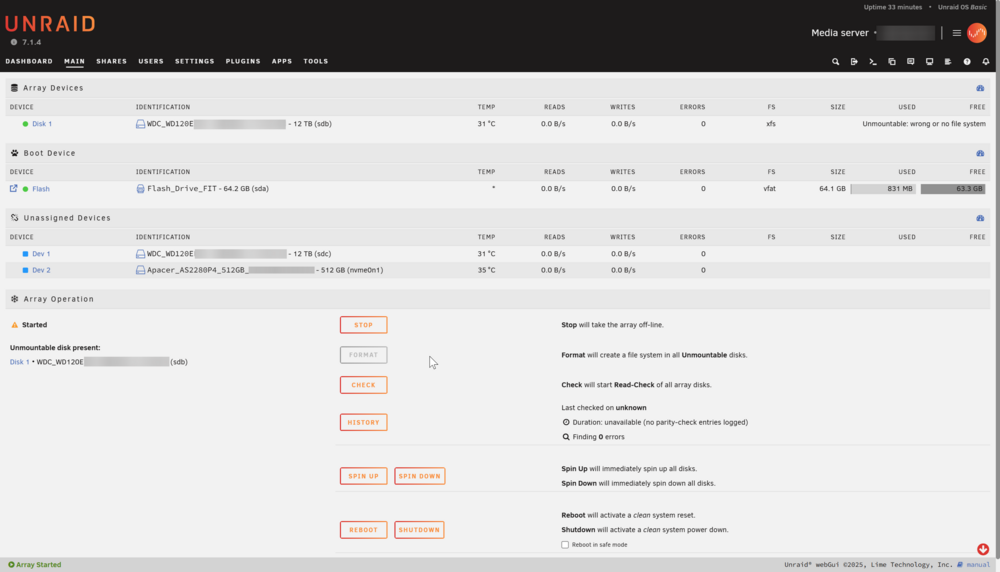Click the Flash free space 63.3 GB bar
This screenshot has width=1000, height=572.
click(953, 189)
